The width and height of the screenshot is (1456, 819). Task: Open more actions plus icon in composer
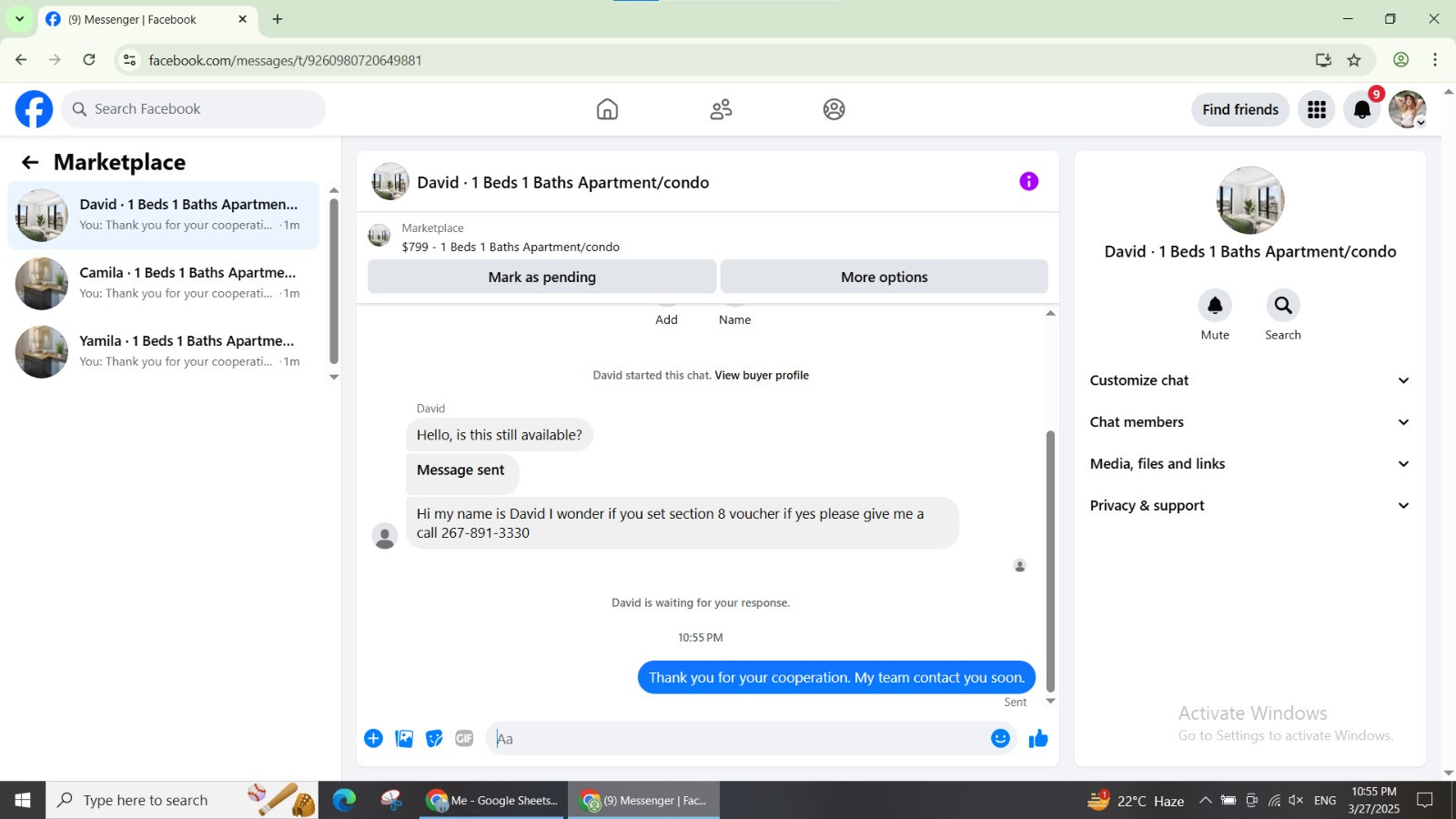(373, 738)
